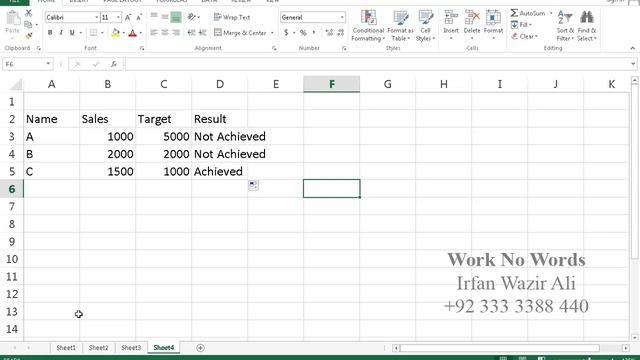This screenshot has width=640, height=360.
Task: Click the Decrease Decimal icon
Action: pos(341,33)
